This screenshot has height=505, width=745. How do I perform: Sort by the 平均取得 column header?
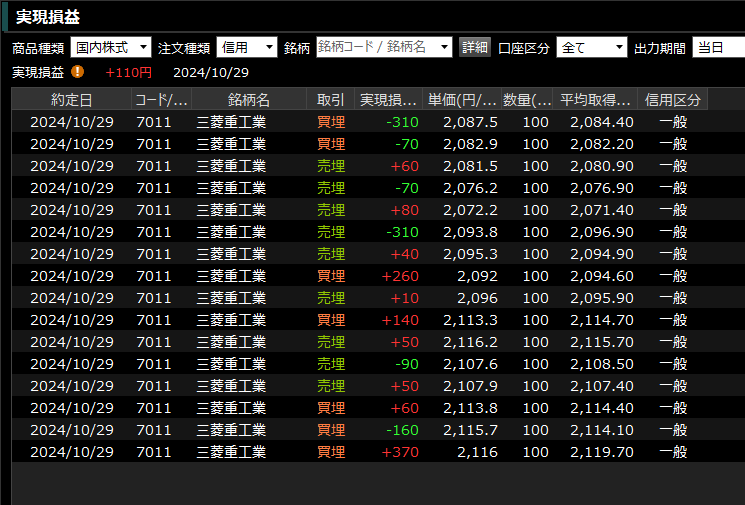pyautogui.click(x=595, y=100)
